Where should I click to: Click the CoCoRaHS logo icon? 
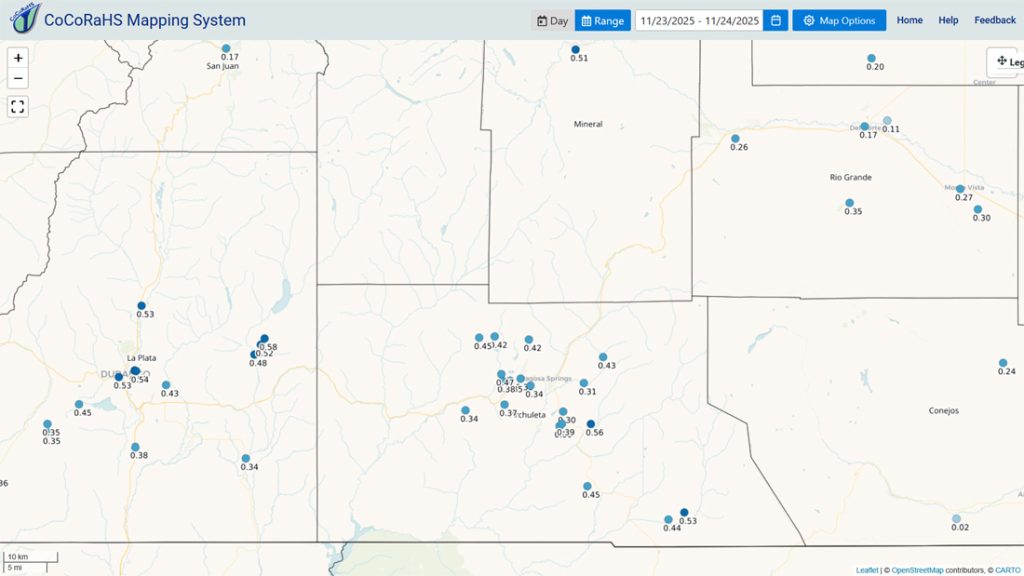[x=25, y=18]
